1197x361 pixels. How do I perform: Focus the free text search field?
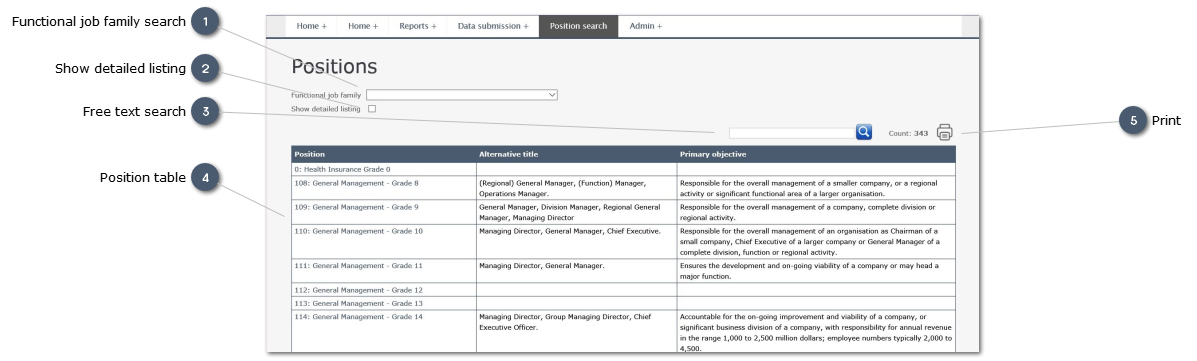pyautogui.click(x=792, y=133)
